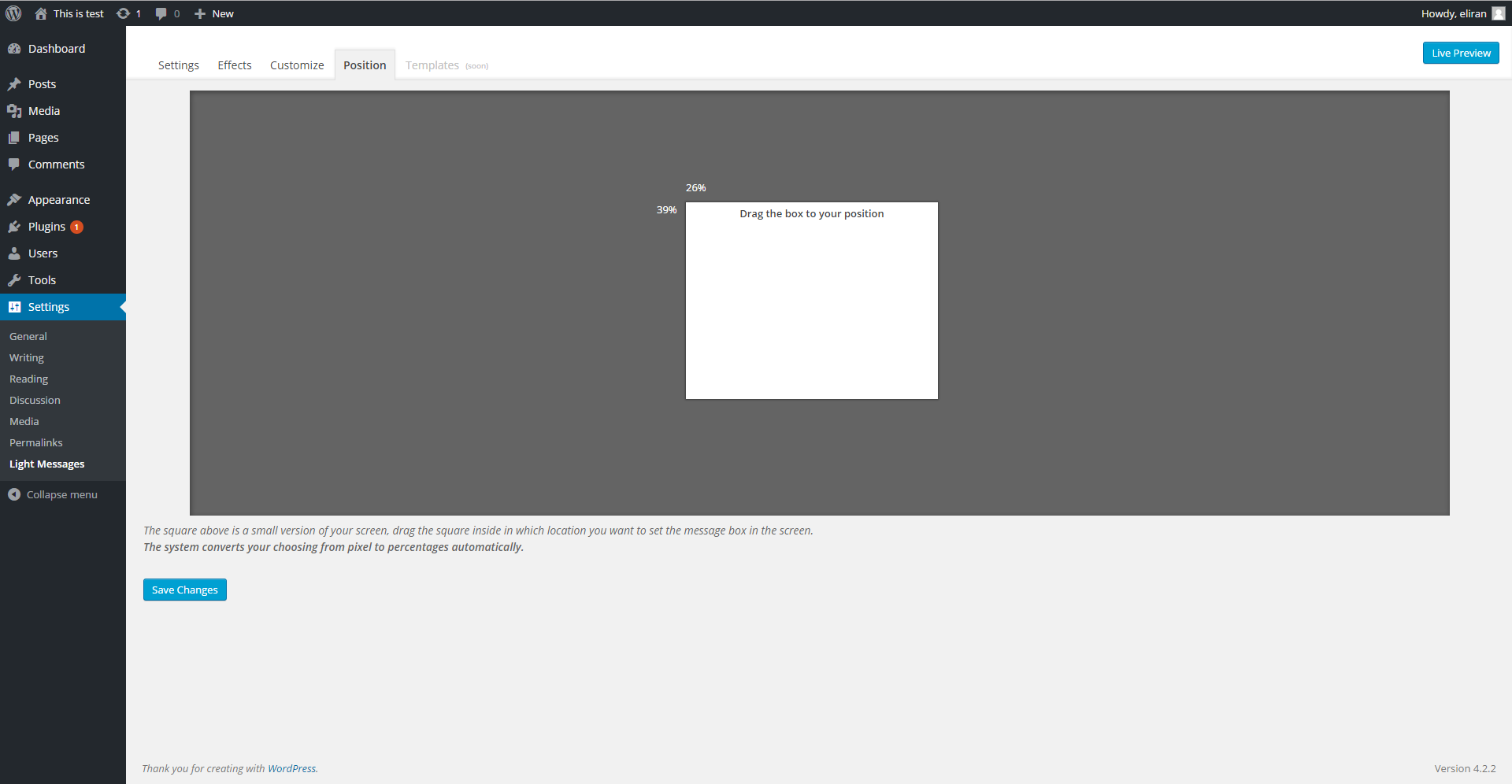Click the white draggable position box
This screenshot has height=784, width=1512.
pos(812,301)
